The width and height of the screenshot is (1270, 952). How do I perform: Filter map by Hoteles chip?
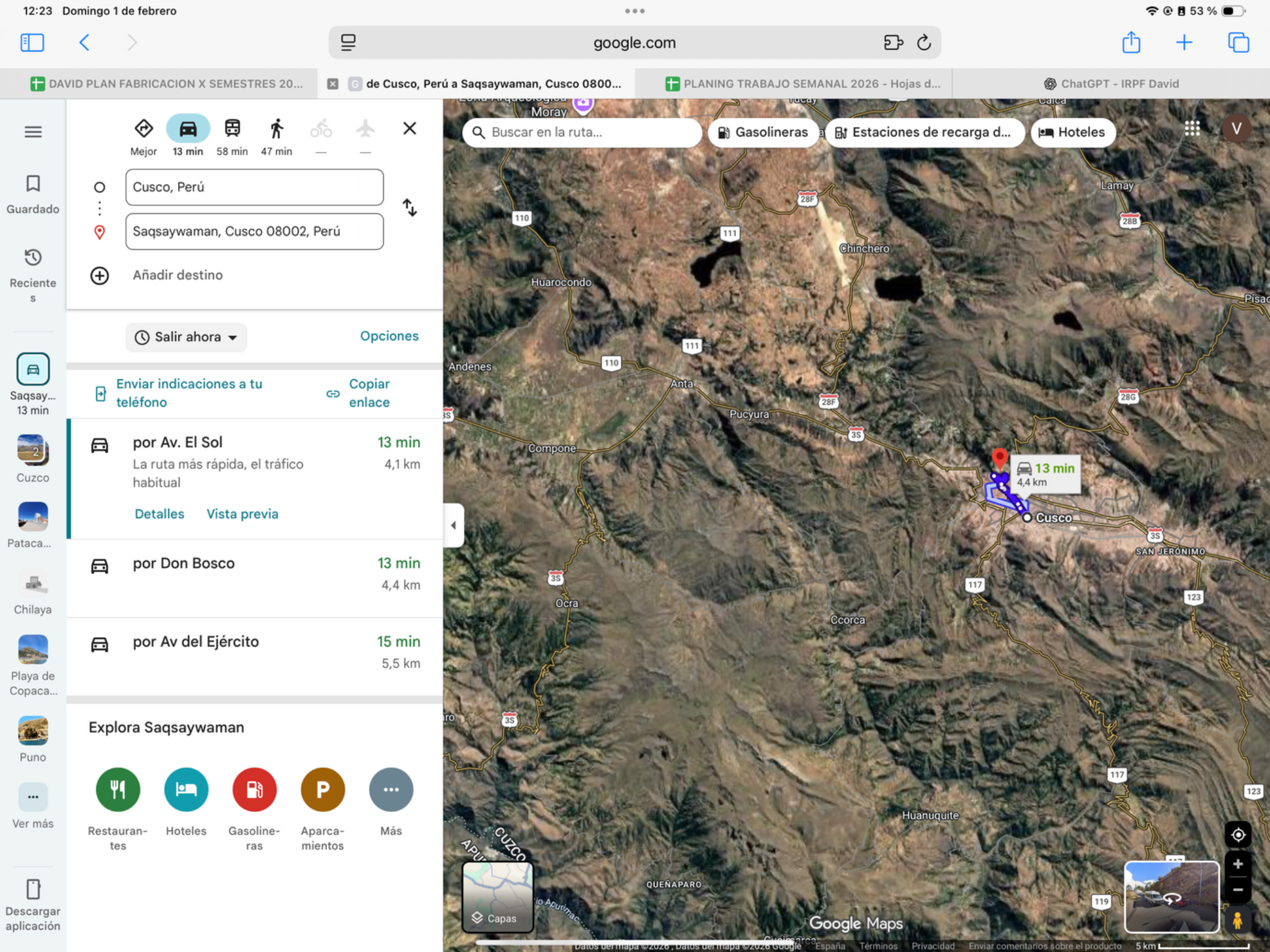(1072, 132)
